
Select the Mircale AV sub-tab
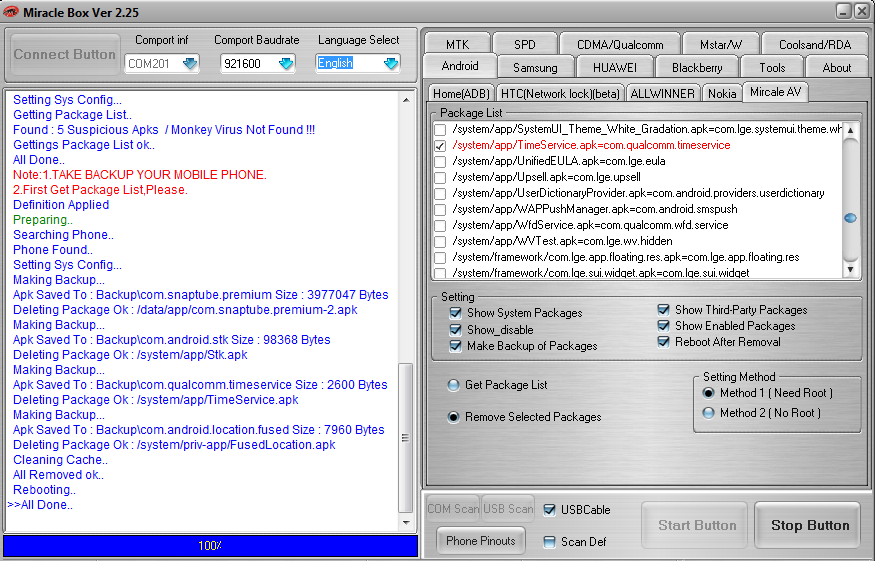click(776, 92)
